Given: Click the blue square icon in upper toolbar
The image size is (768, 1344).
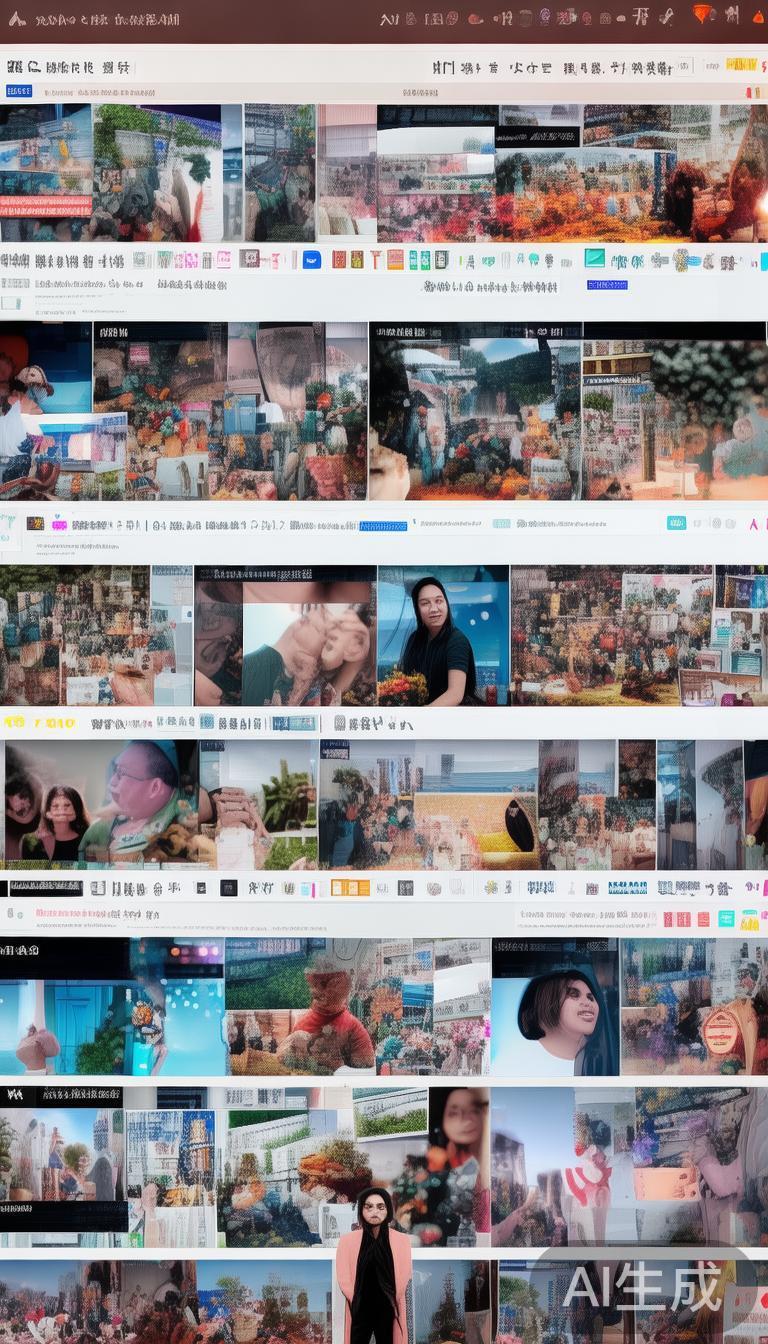Looking at the screenshot, I should [x=312, y=259].
